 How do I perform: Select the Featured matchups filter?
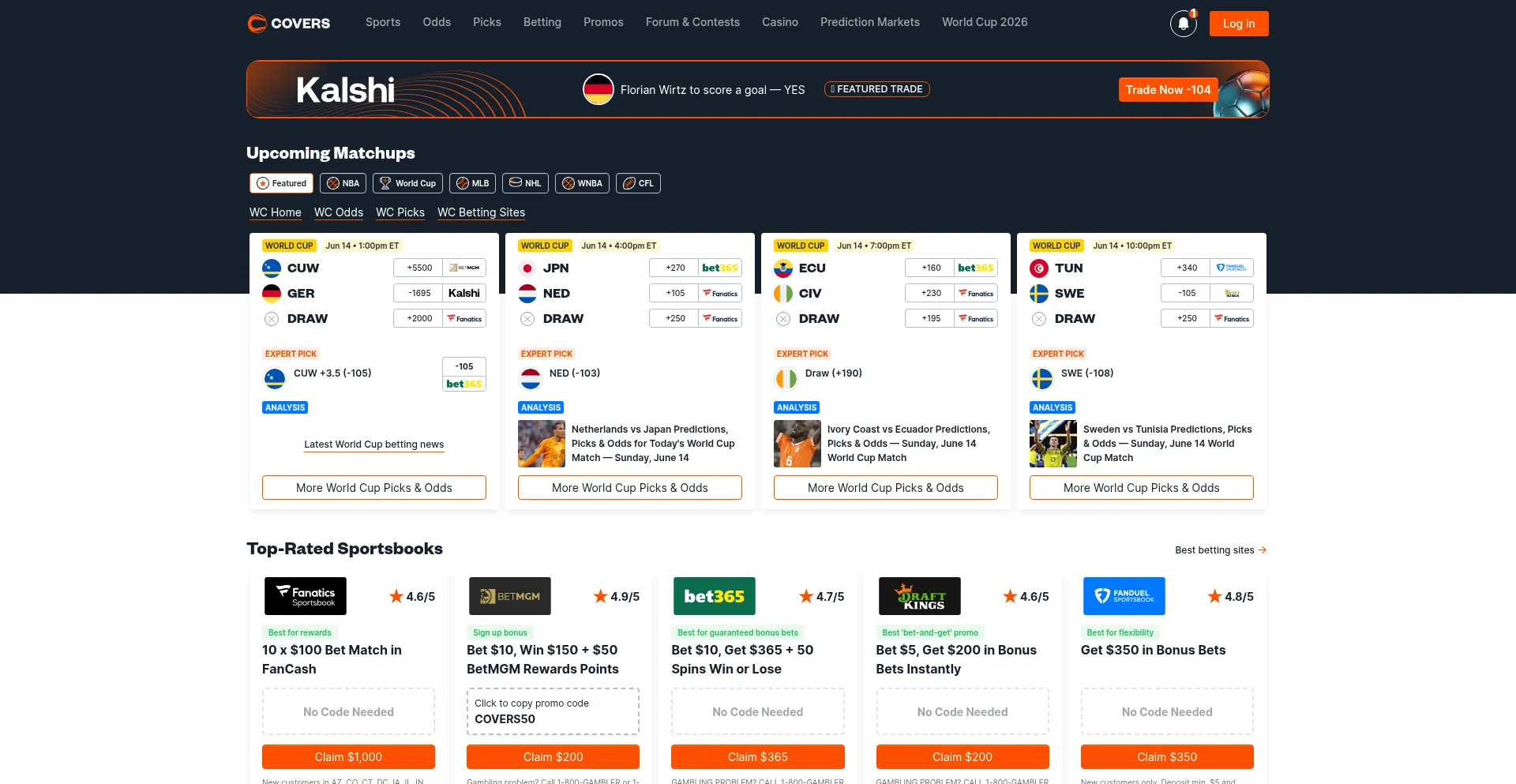click(x=282, y=183)
